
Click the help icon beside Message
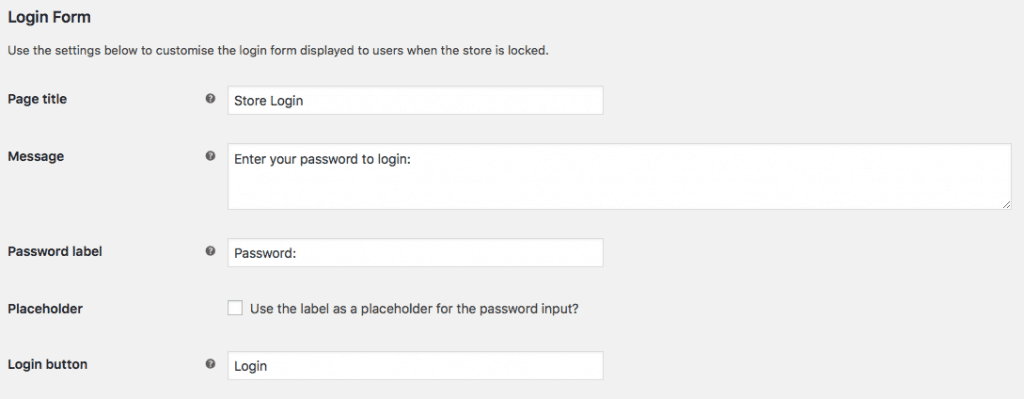click(210, 156)
